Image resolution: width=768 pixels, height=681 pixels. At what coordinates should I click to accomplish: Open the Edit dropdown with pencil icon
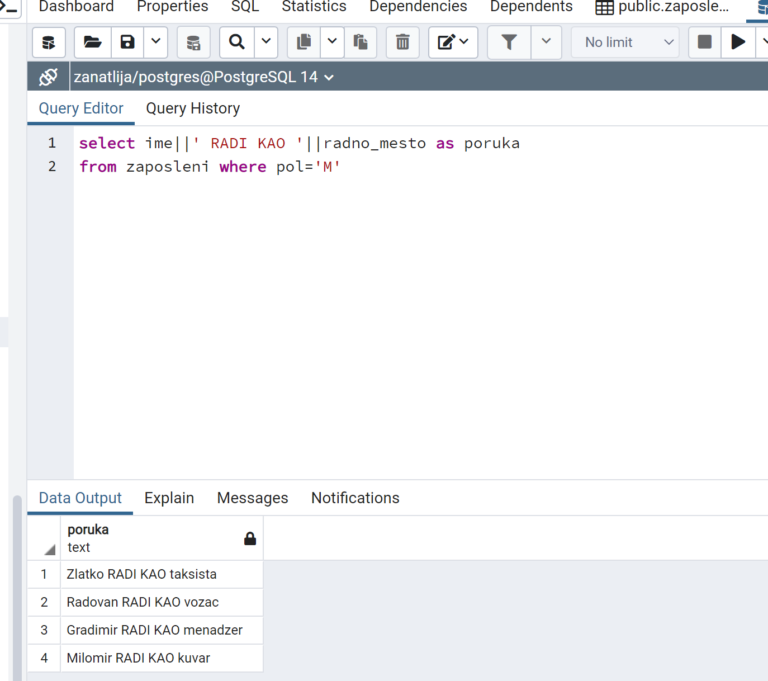[x=453, y=43]
